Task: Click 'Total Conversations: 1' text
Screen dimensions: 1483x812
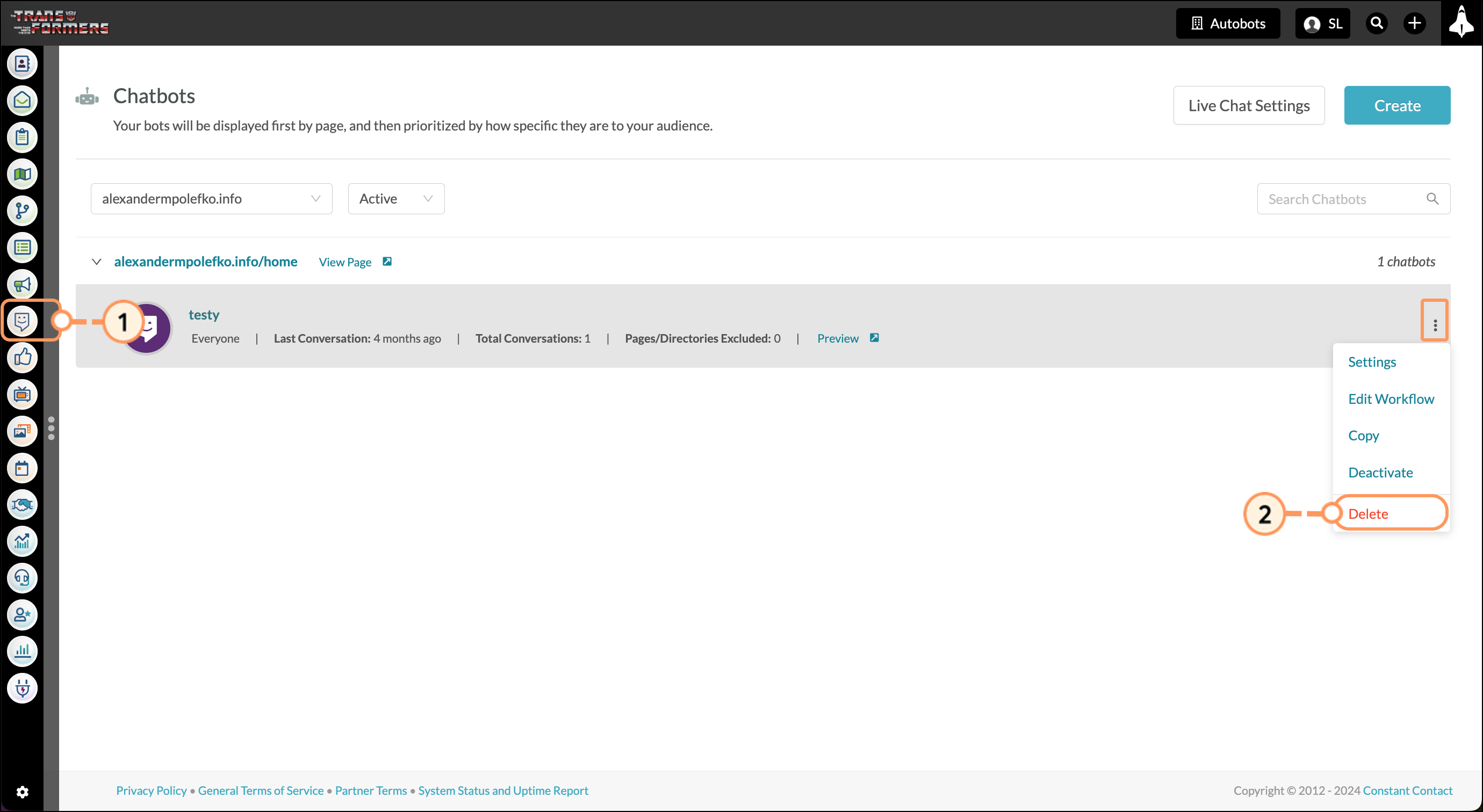Action: [532, 338]
